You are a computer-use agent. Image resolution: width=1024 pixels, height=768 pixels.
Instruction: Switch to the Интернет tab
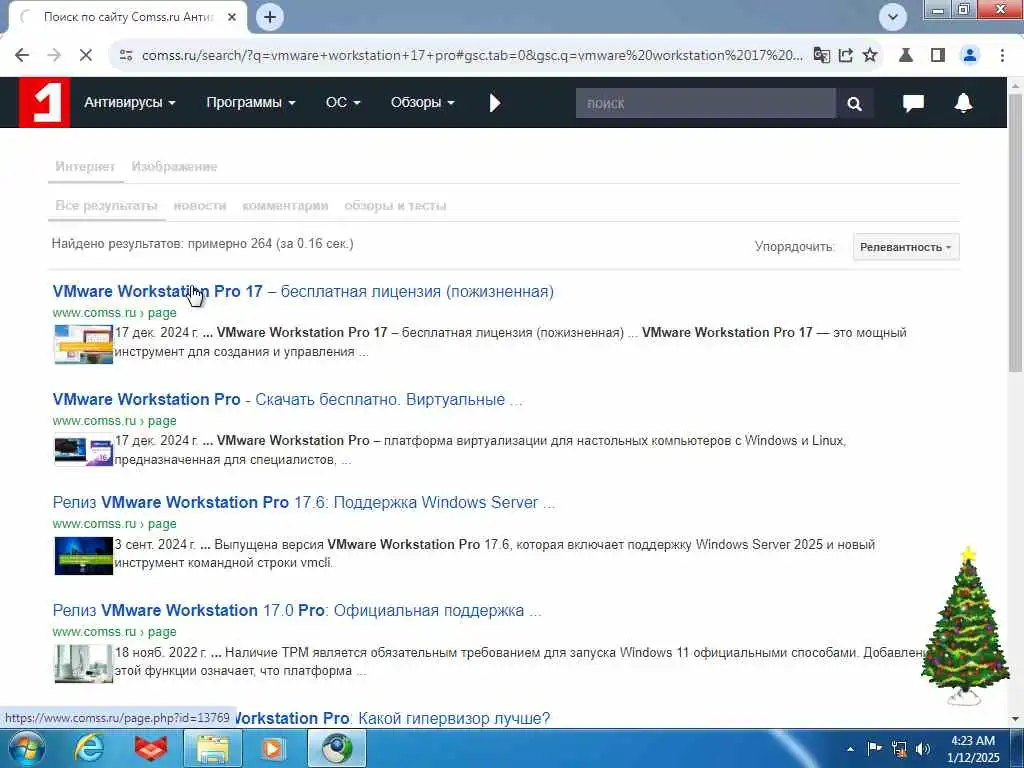[x=85, y=167]
